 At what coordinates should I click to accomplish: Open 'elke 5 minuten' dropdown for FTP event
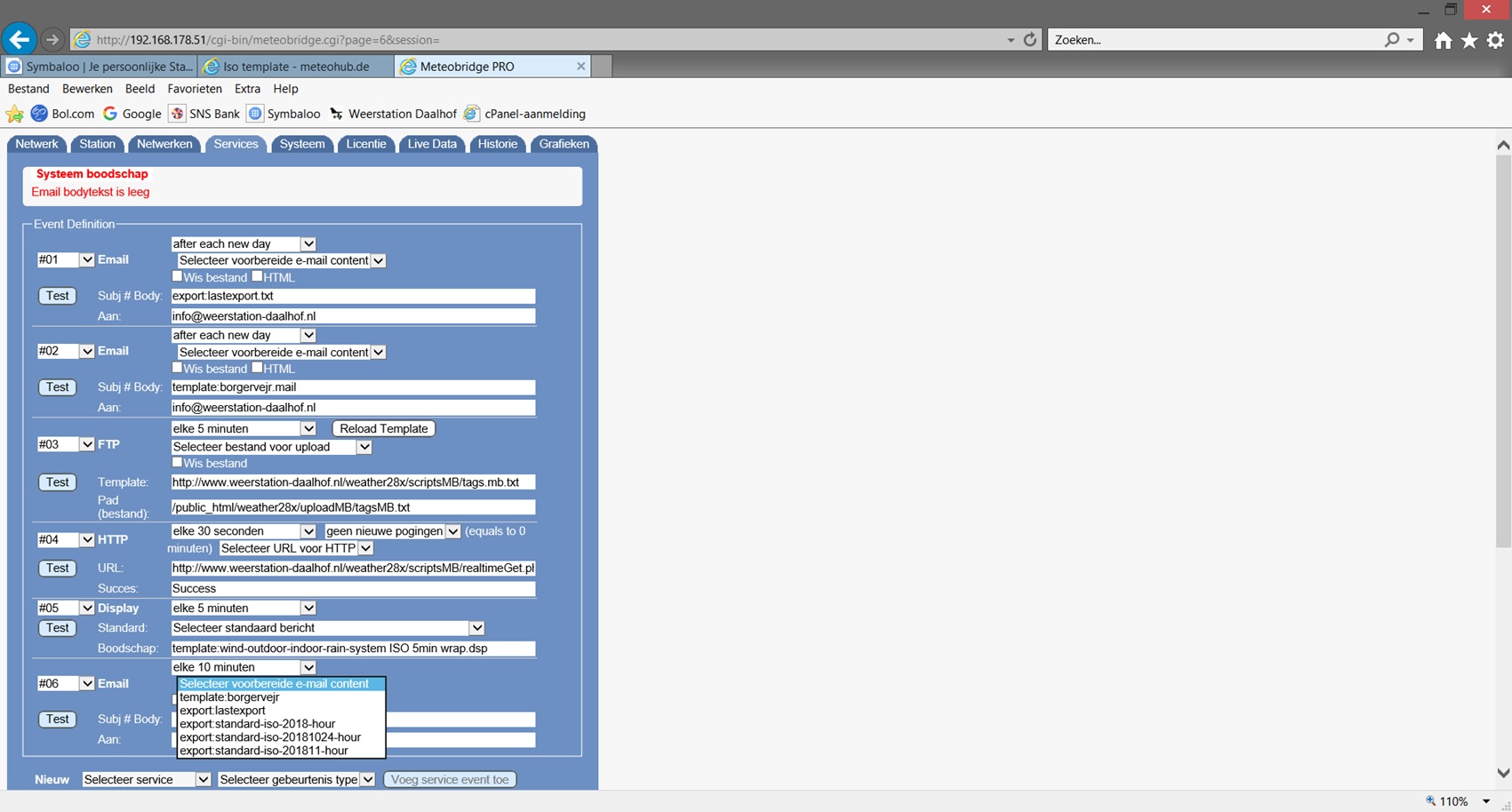coord(244,428)
